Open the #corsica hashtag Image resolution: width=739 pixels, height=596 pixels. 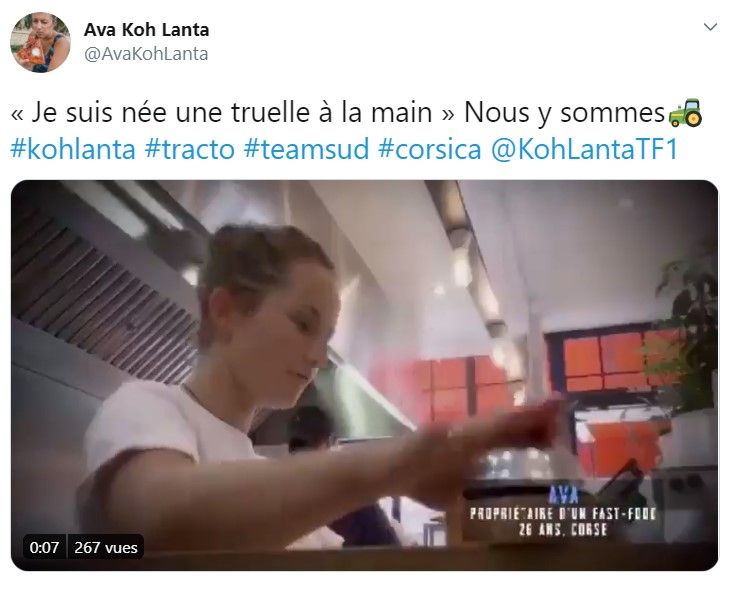point(430,149)
